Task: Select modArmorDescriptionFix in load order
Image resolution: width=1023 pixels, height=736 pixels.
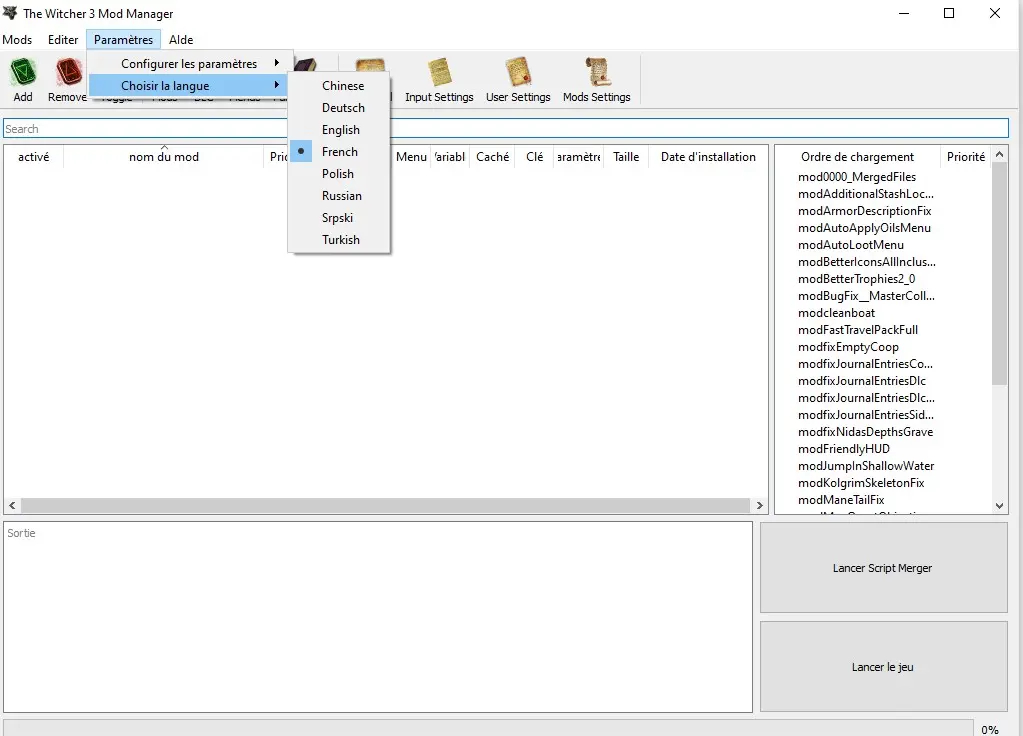Action: coord(864,211)
